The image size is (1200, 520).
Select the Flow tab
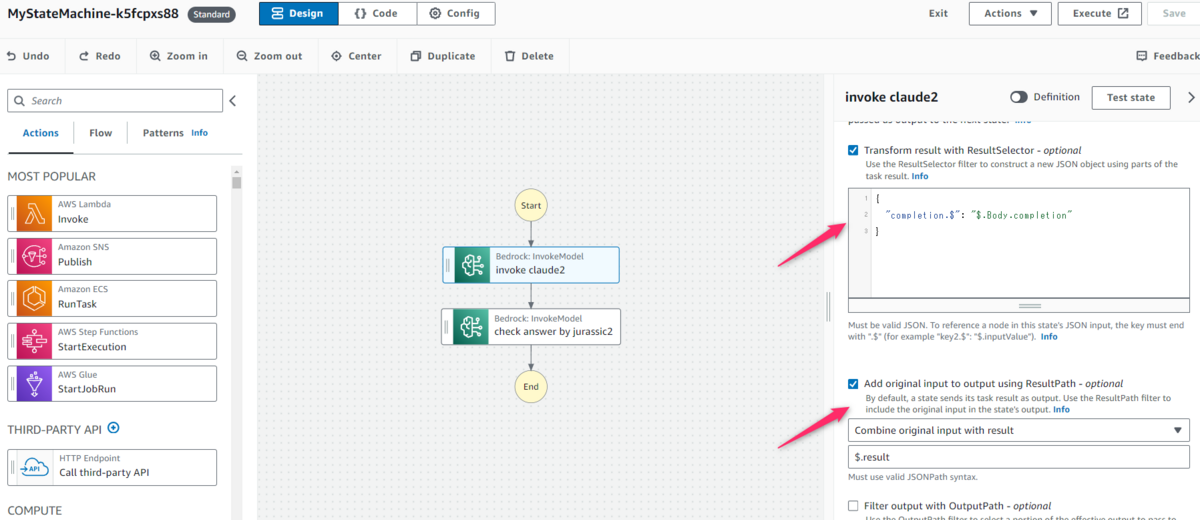click(100, 133)
